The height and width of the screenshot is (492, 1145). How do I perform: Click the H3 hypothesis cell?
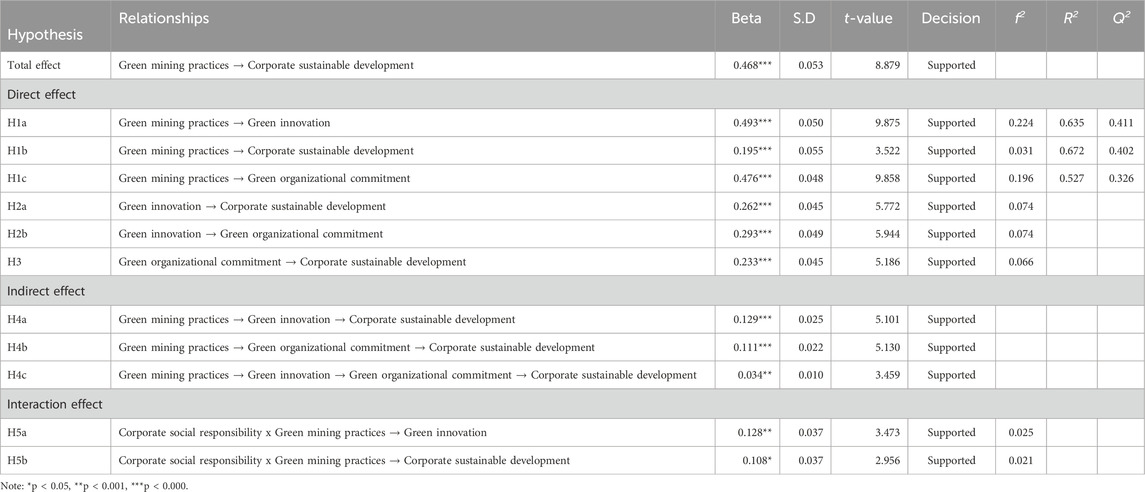point(13,261)
